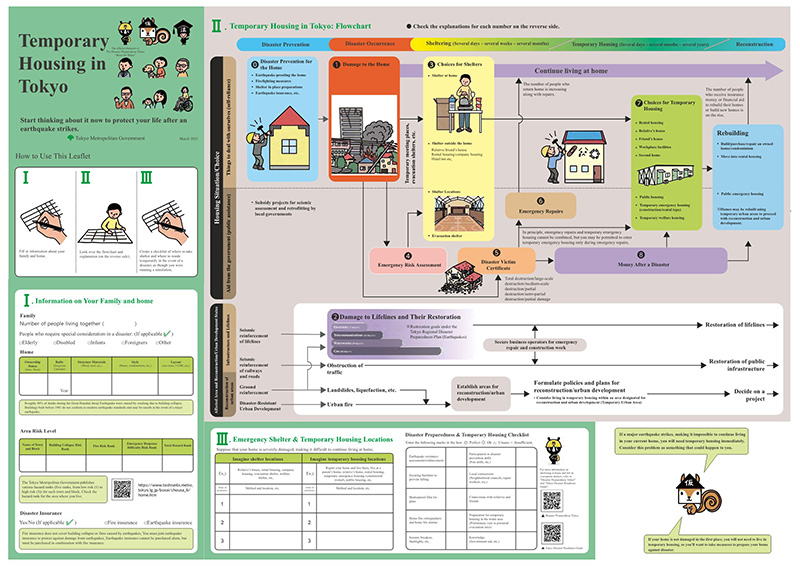Tick the Other checkbox under Family
The width and height of the screenshot is (800, 566).
157,343
